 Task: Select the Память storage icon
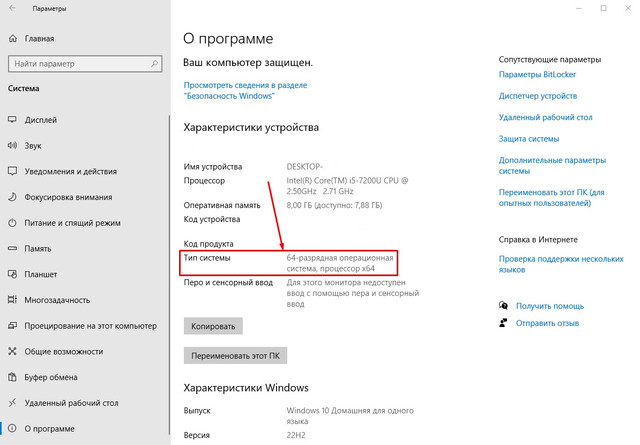[13, 248]
